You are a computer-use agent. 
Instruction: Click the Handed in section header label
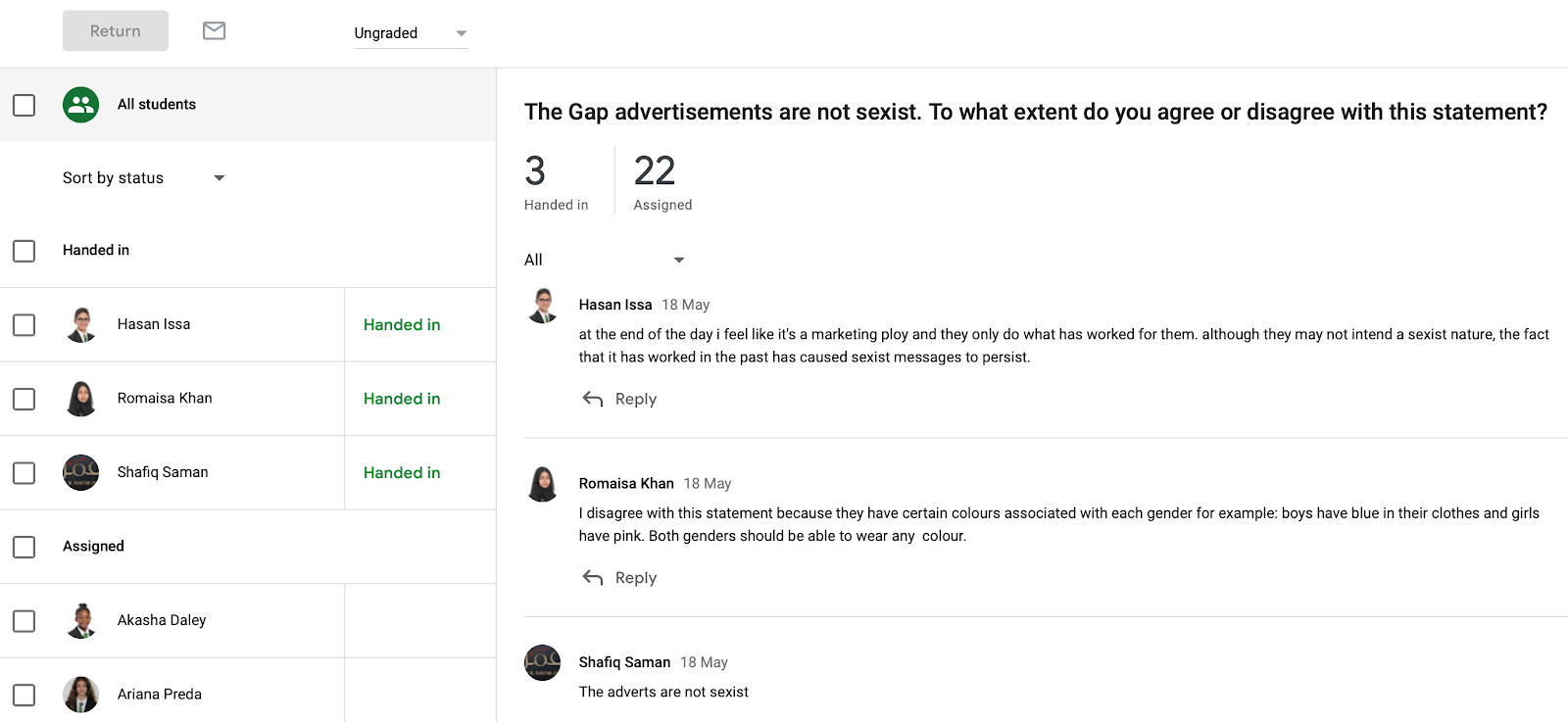[x=96, y=251]
